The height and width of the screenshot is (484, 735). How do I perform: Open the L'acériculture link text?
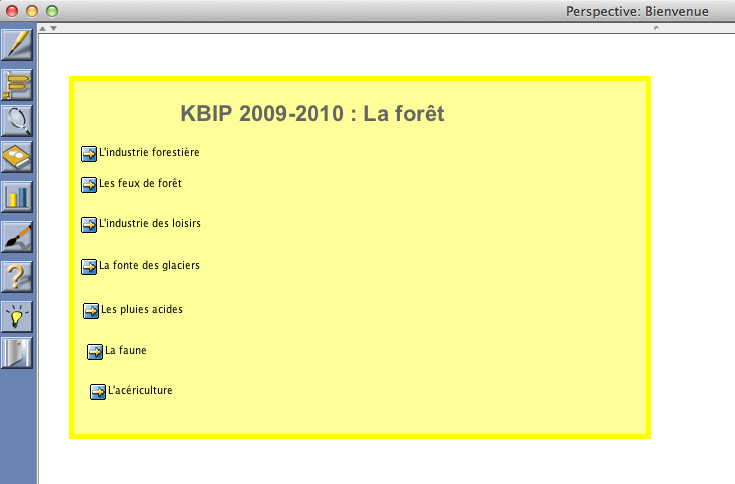click(x=140, y=391)
